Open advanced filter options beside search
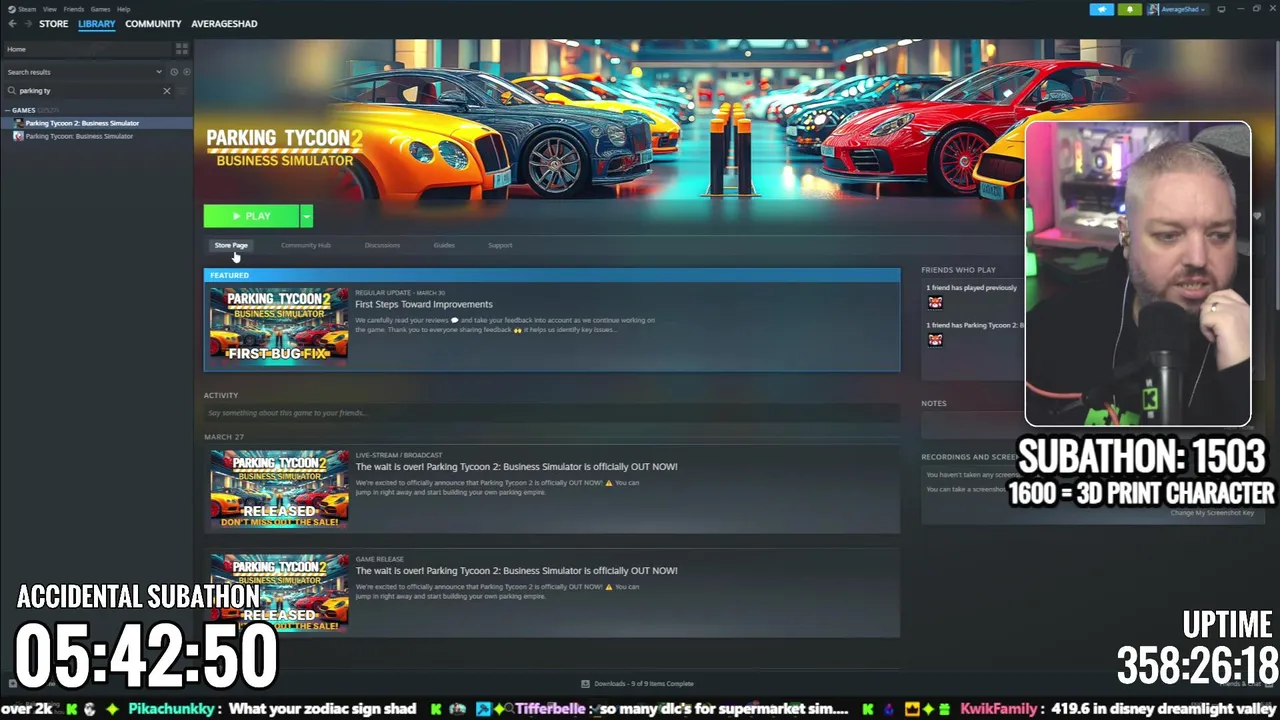1280x720 pixels. pyautogui.click(x=184, y=91)
